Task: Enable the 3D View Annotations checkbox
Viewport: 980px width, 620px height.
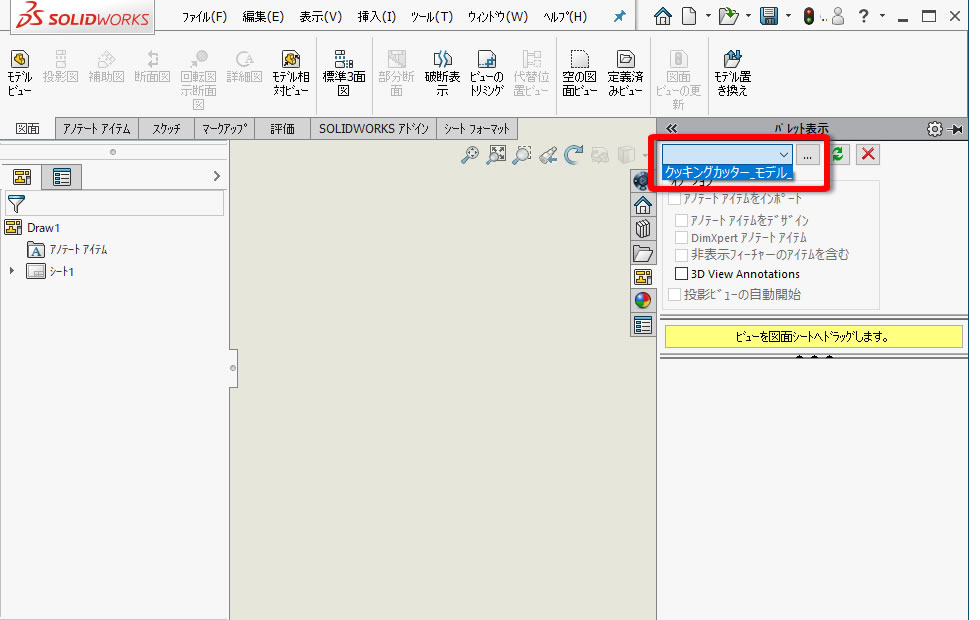Action: tap(681, 274)
